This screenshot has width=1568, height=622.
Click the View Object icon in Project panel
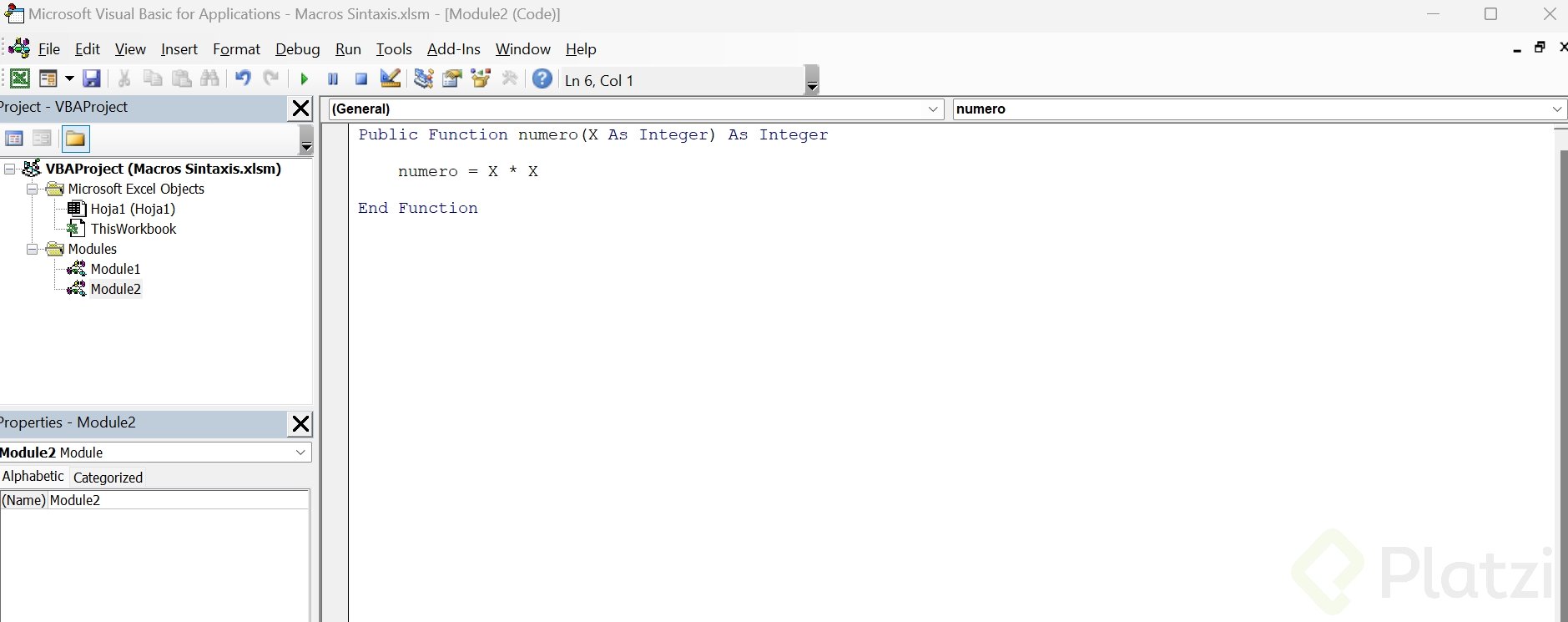pyautogui.click(x=42, y=139)
